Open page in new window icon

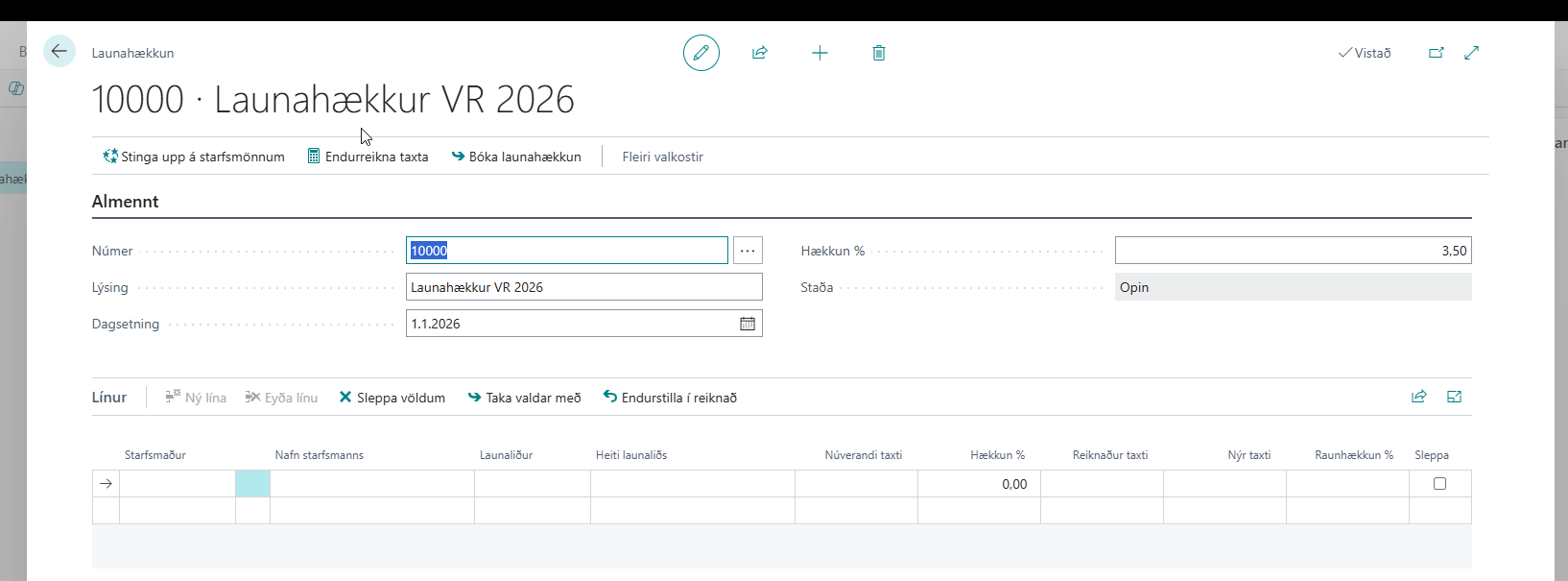[x=1436, y=53]
